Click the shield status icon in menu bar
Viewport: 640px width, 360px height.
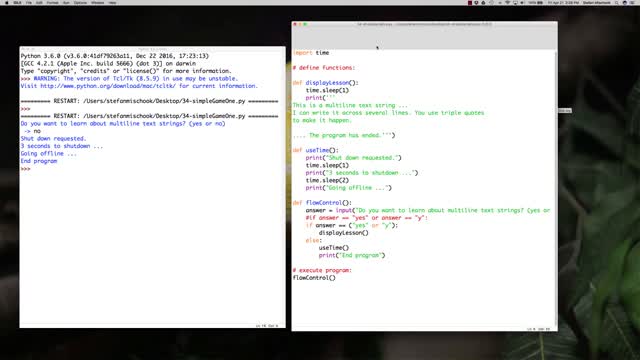point(476,2)
